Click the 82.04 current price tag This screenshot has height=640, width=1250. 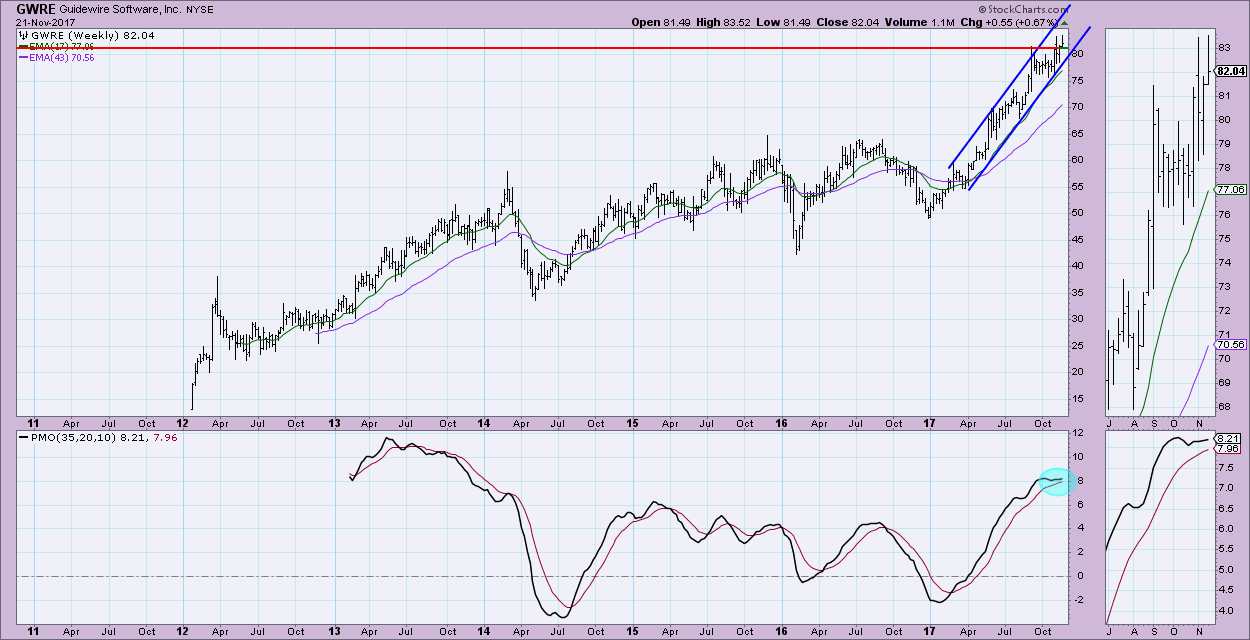click(1229, 71)
